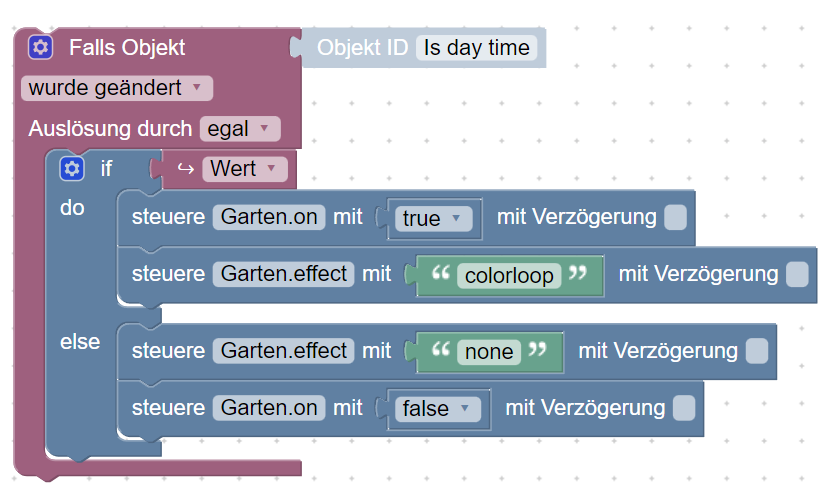Open the 'Wert' dropdown

click(245, 168)
